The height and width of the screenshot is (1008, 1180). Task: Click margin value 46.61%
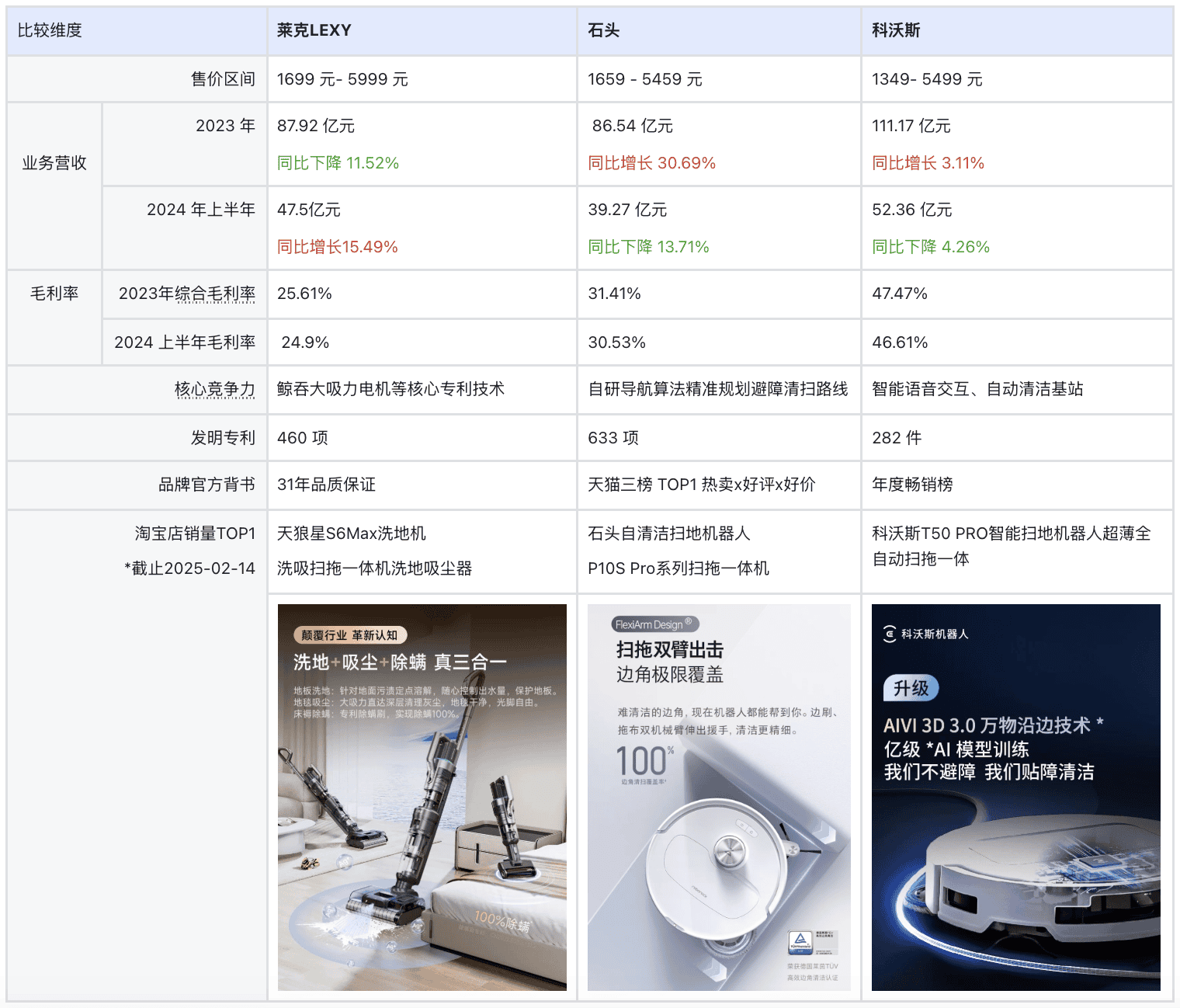click(x=900, y=342)
